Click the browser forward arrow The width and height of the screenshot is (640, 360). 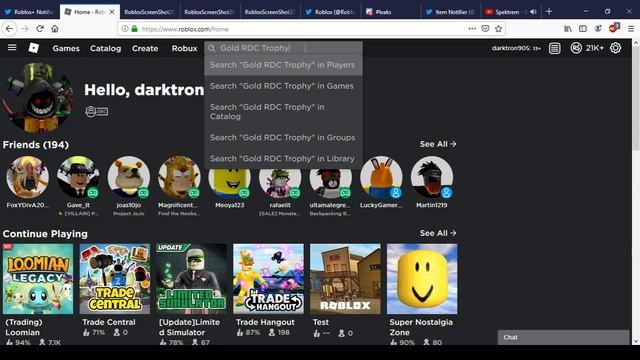click(x=24, y=29)
